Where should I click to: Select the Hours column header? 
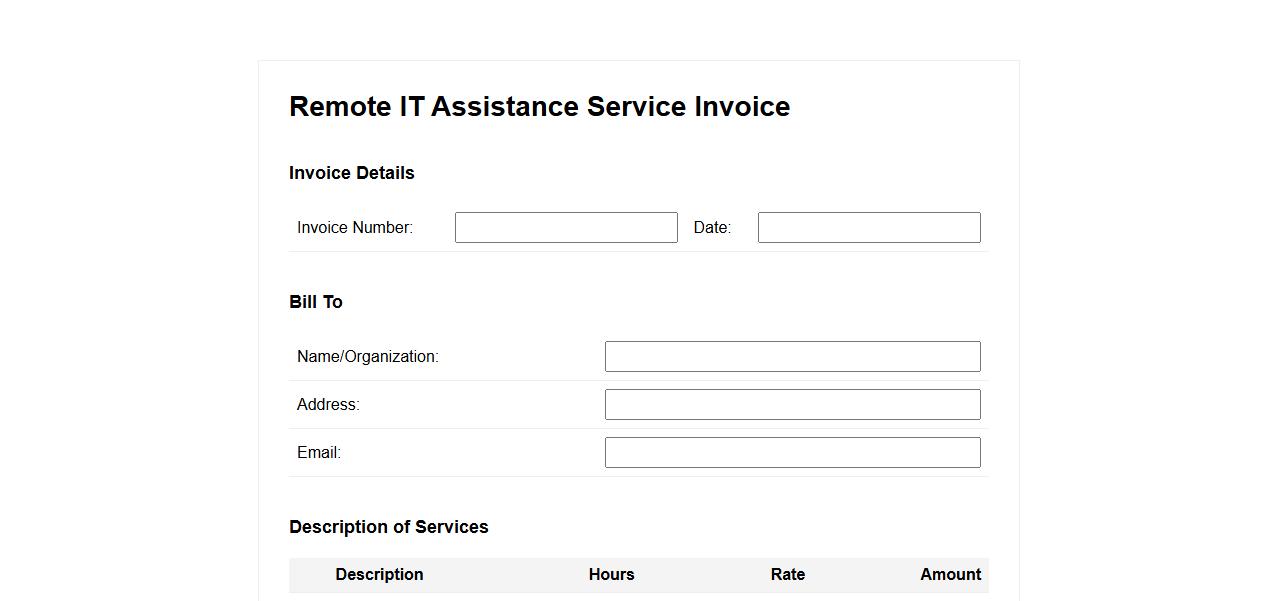[x=611, y=574]
